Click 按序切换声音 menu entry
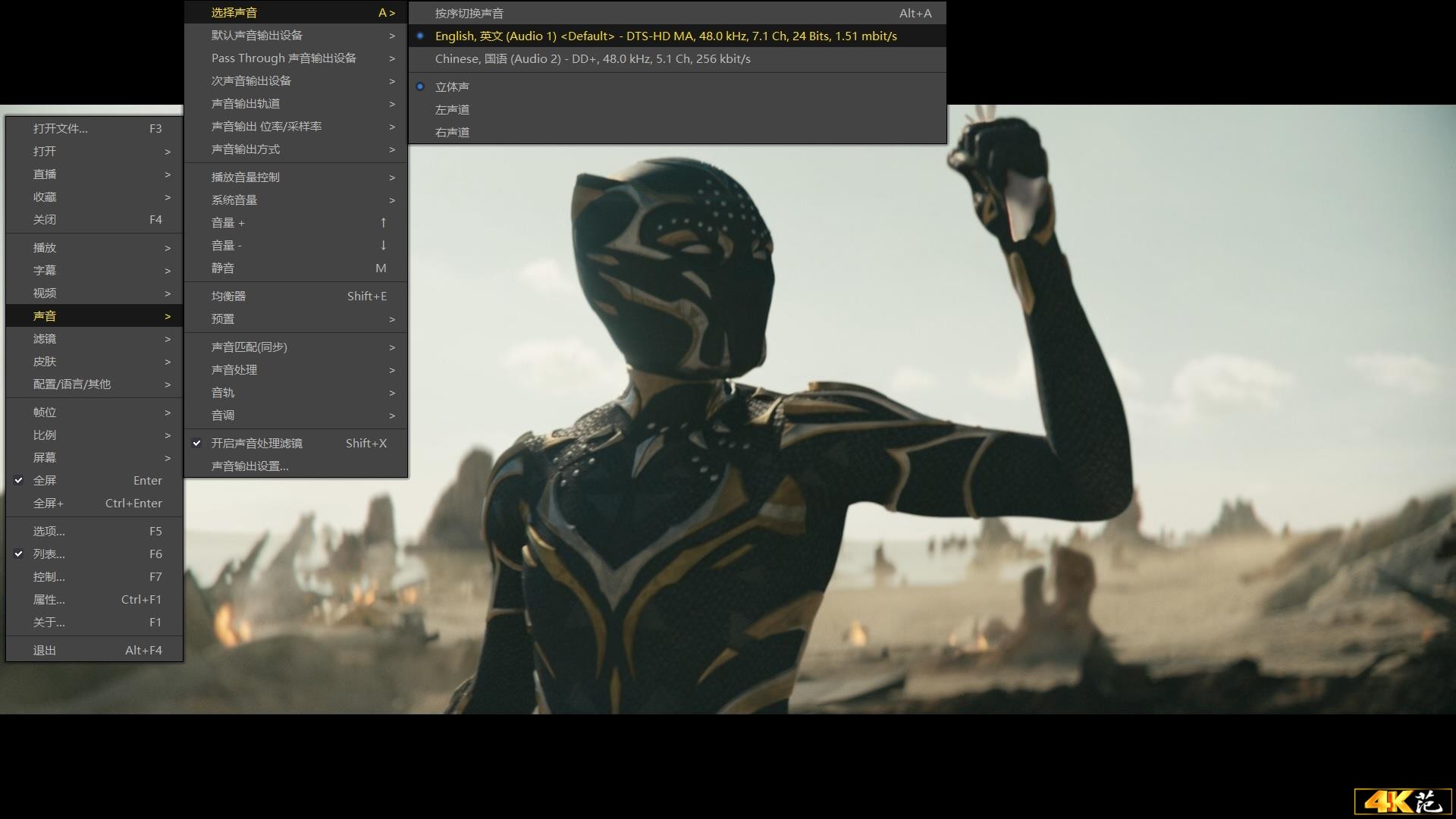 coord(677,13)
